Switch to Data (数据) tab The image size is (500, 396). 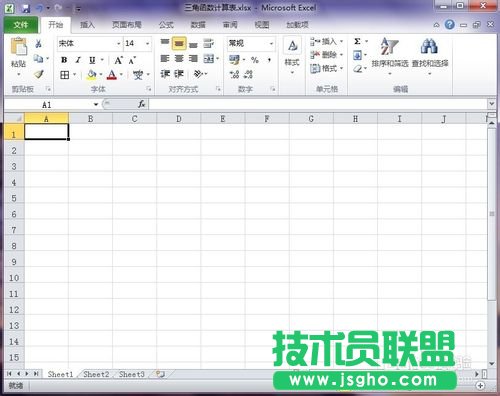click(x=198, y=25)
